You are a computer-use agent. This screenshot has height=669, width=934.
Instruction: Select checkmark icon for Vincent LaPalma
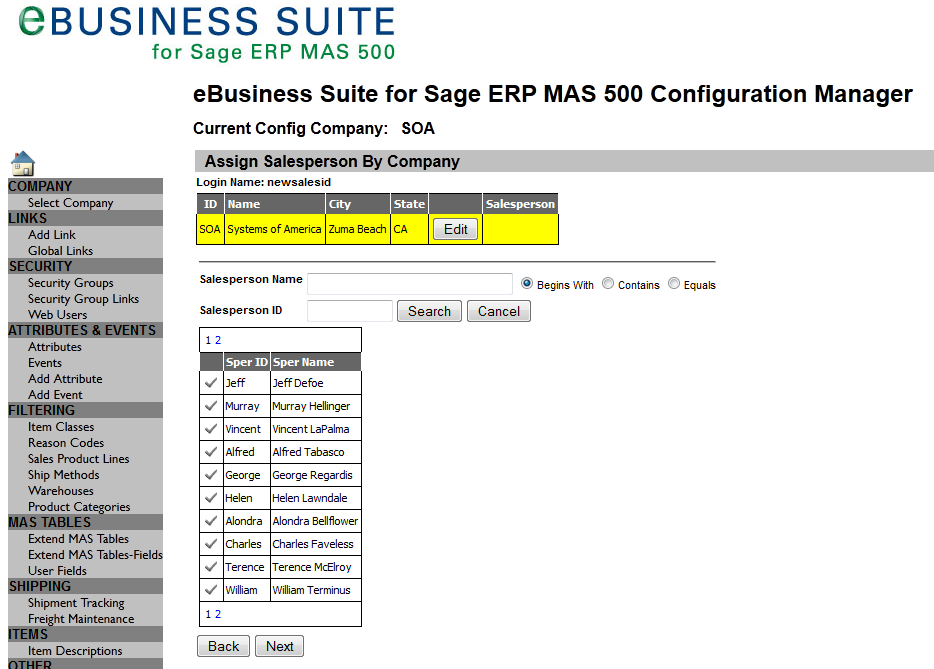[210, 429]
